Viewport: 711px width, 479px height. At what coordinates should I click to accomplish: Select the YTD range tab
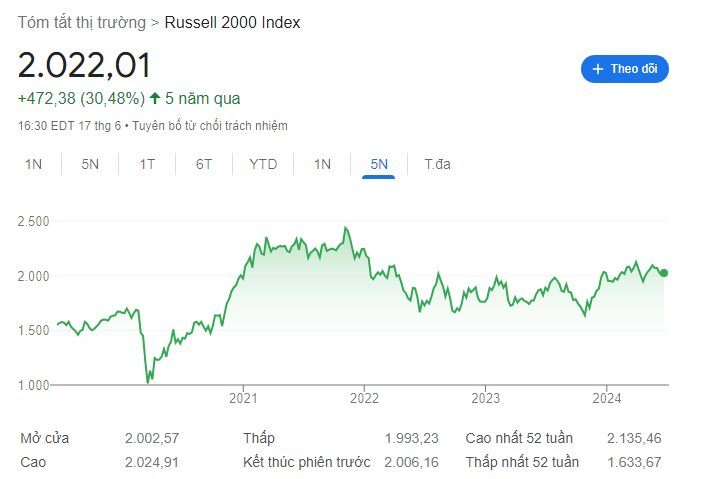pos(263,164)
